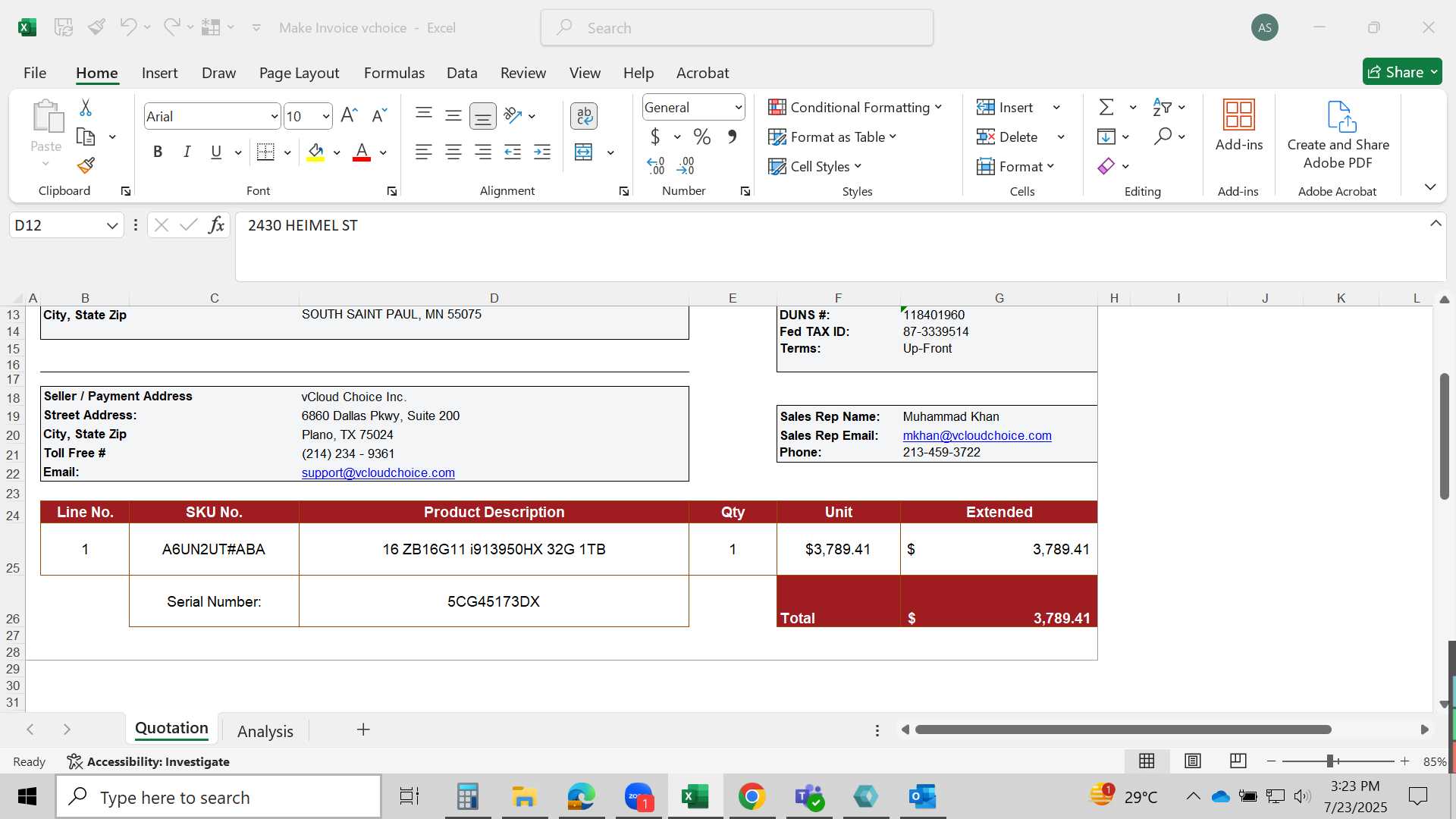
Task: Click the Borders icon
Action: (265, 152)
